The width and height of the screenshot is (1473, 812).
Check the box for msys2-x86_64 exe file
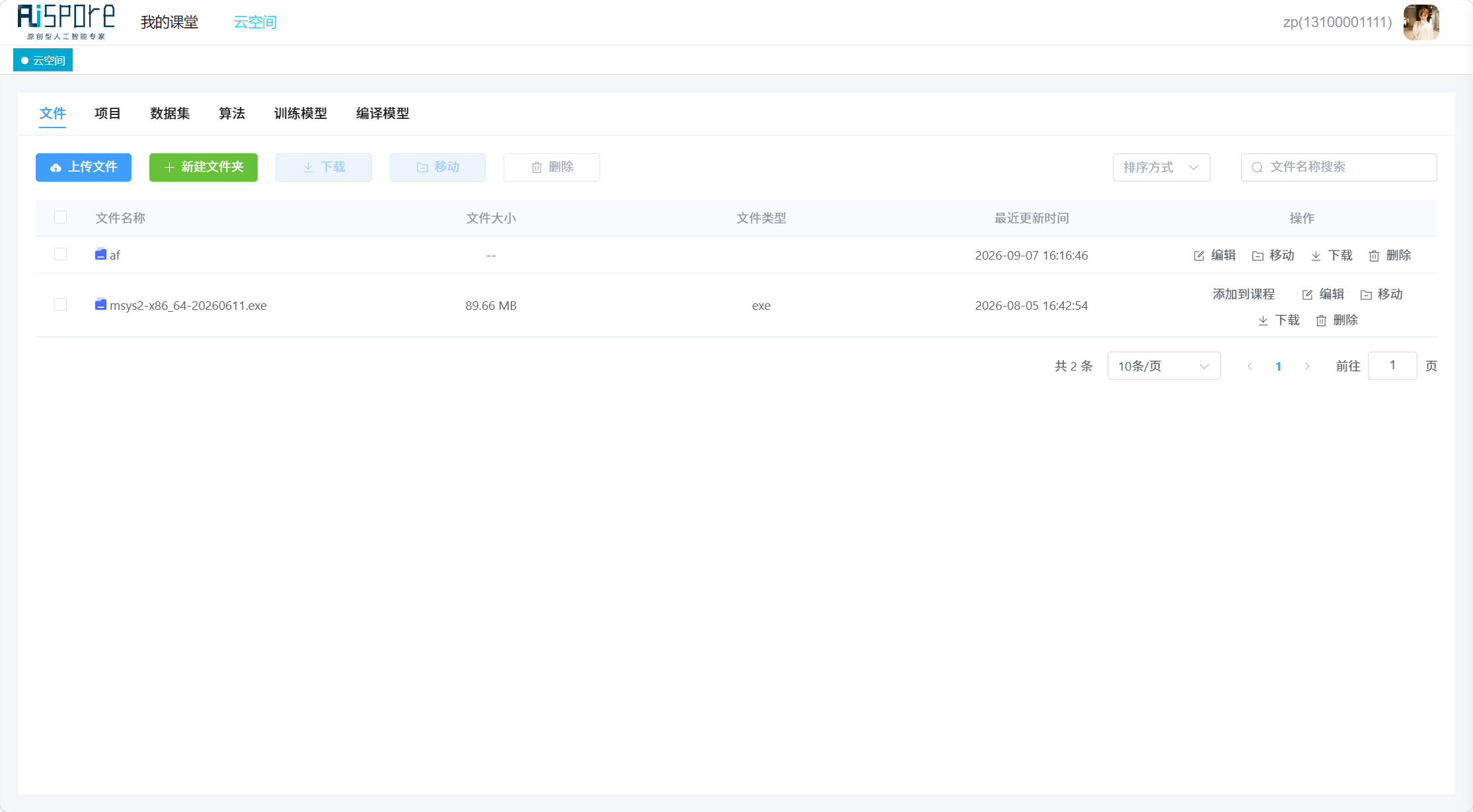(60, 305)
